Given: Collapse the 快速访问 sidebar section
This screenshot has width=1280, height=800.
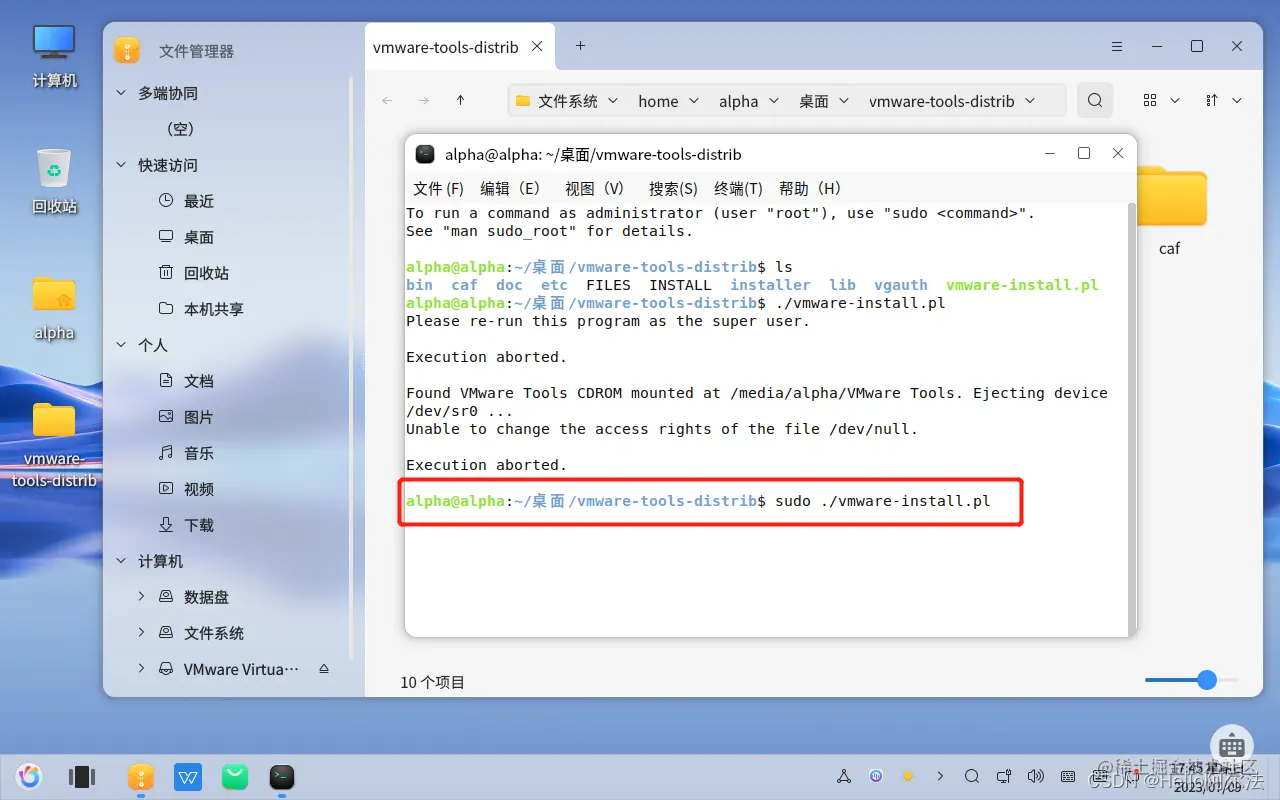Looking at the screenshot, I should pos(121,165).
